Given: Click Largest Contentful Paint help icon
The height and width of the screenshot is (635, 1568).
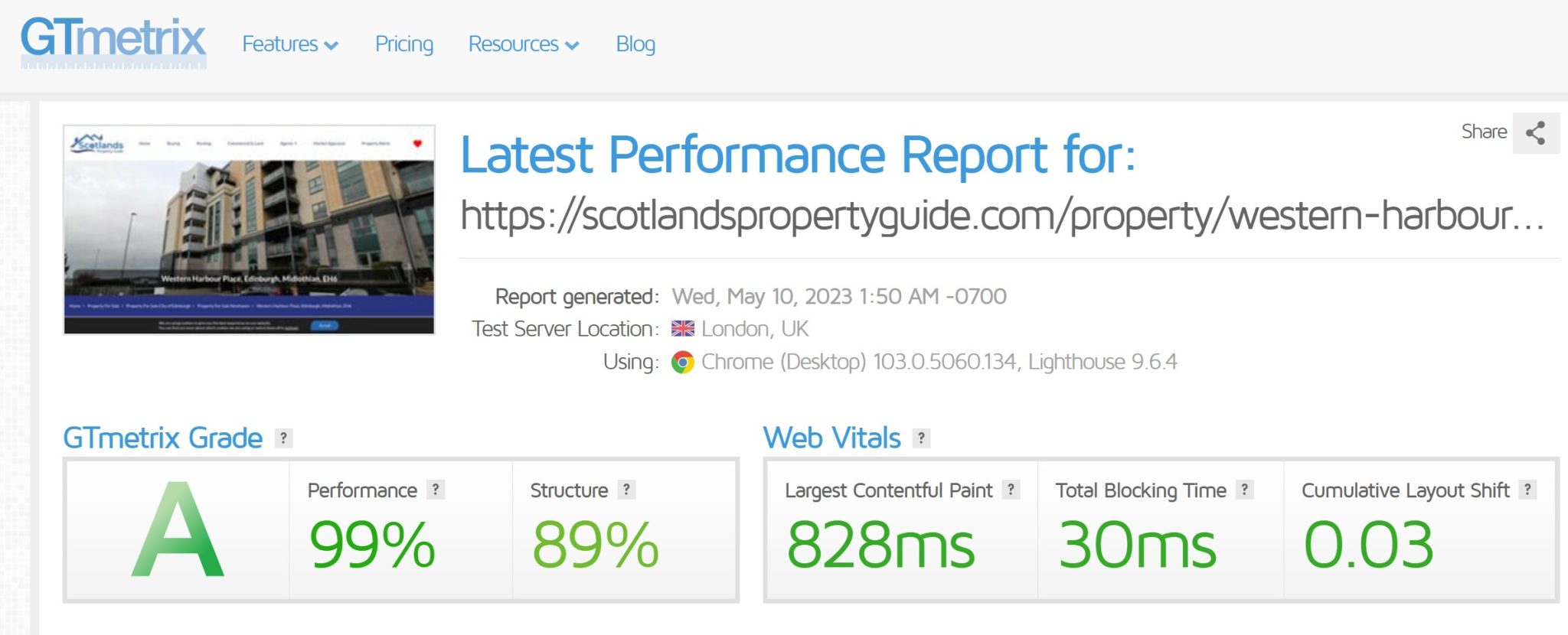Looking at the screenshot, I should coord(1011,490).
